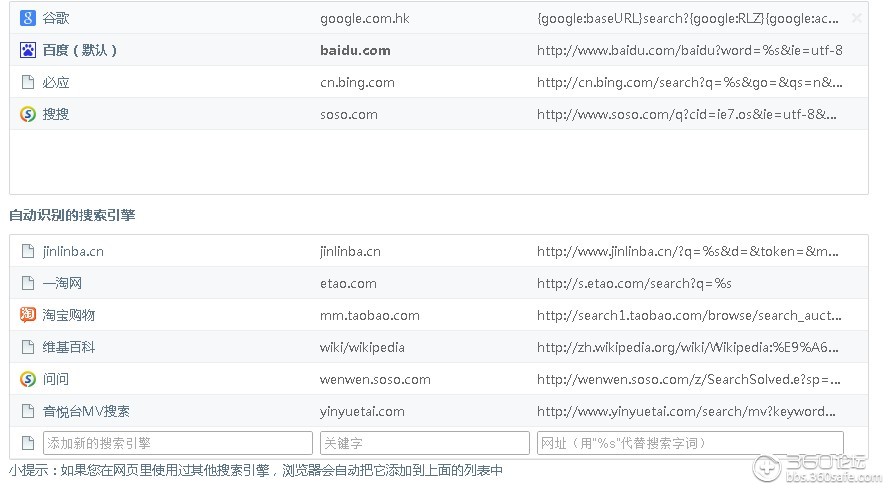Click the baidu.com keyword cell
The width and height of the screenshot is (888, 488).
coord(355,50)
